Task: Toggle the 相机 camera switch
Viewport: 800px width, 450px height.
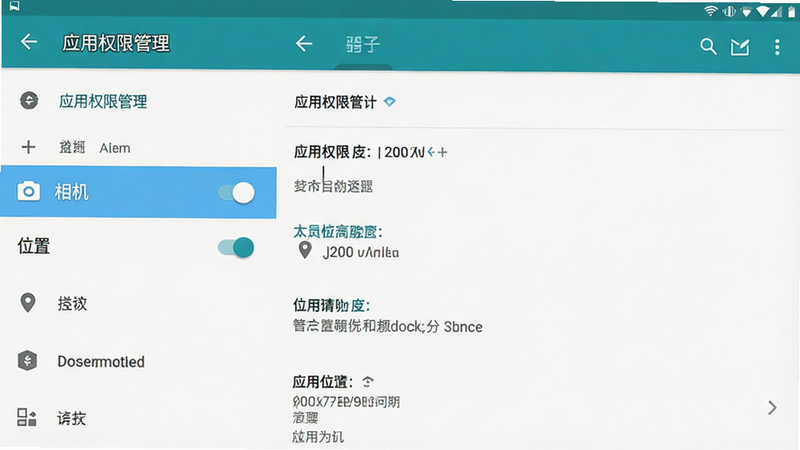Action: [x=236, y=193]
